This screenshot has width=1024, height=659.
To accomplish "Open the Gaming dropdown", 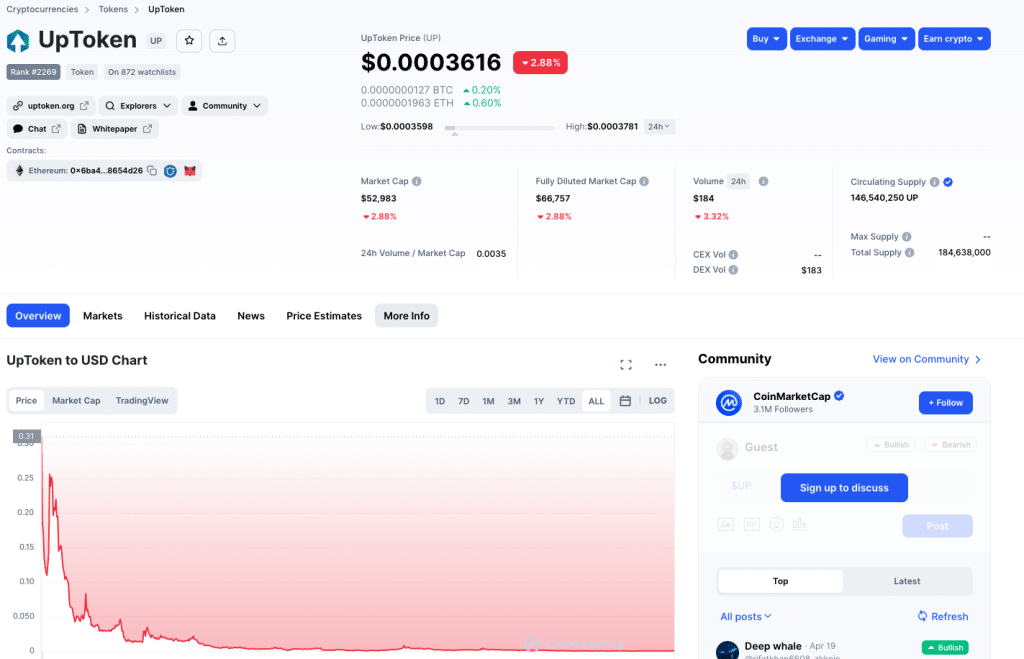I will click(x=886, y=39).
